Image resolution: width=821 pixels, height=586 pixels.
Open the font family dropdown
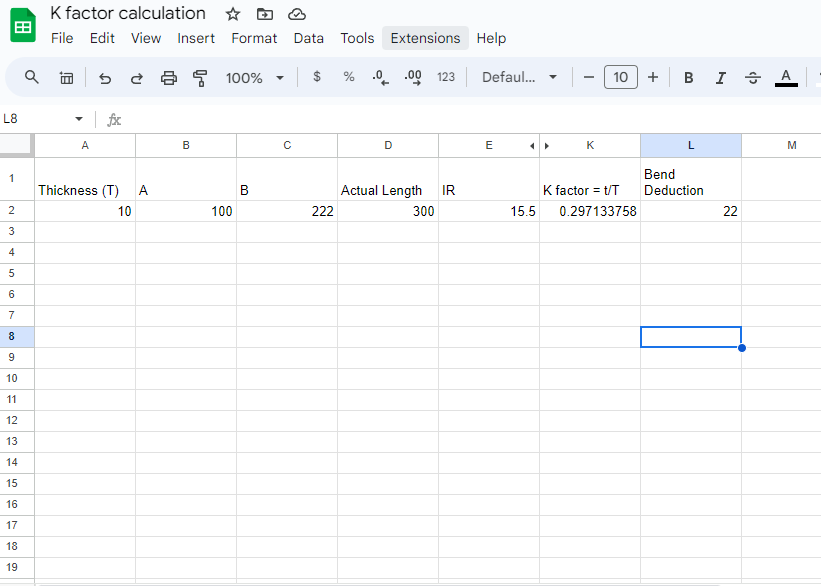[x=519, y=77]
